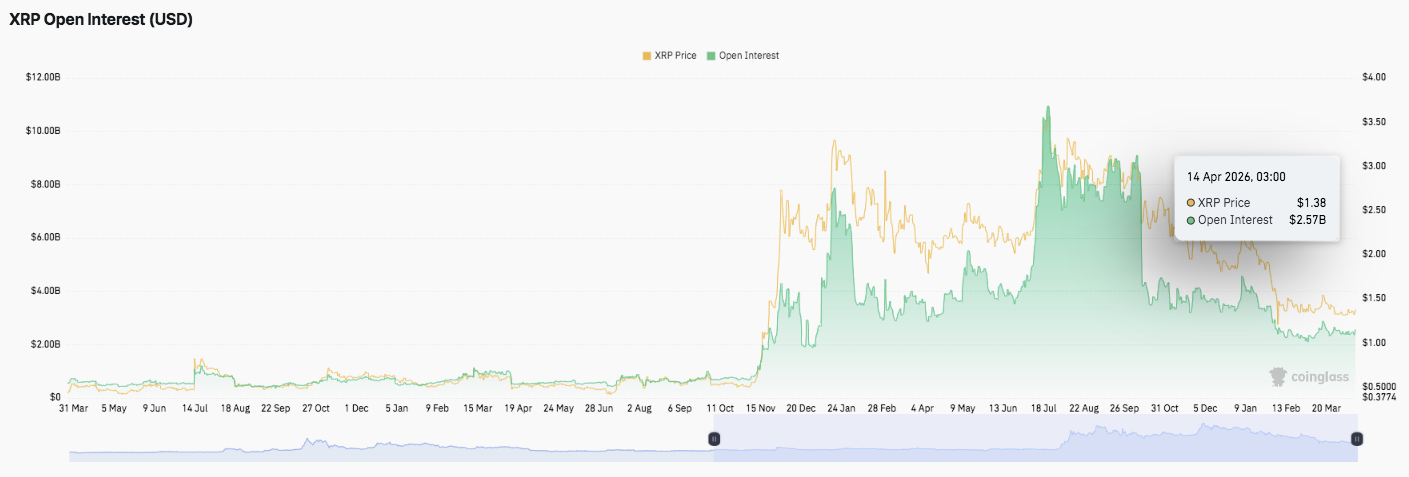The height and width of the screenshot is (477, 1409).
Task: Click the 28 Feb date on the x-axis
Action: pos(881,408)
